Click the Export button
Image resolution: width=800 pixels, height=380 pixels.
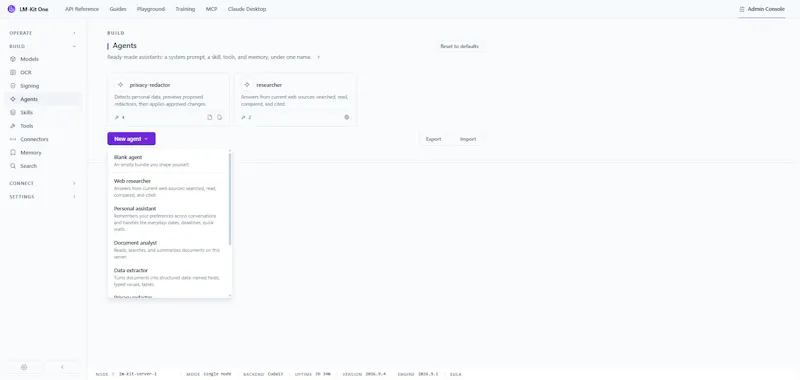434,139
